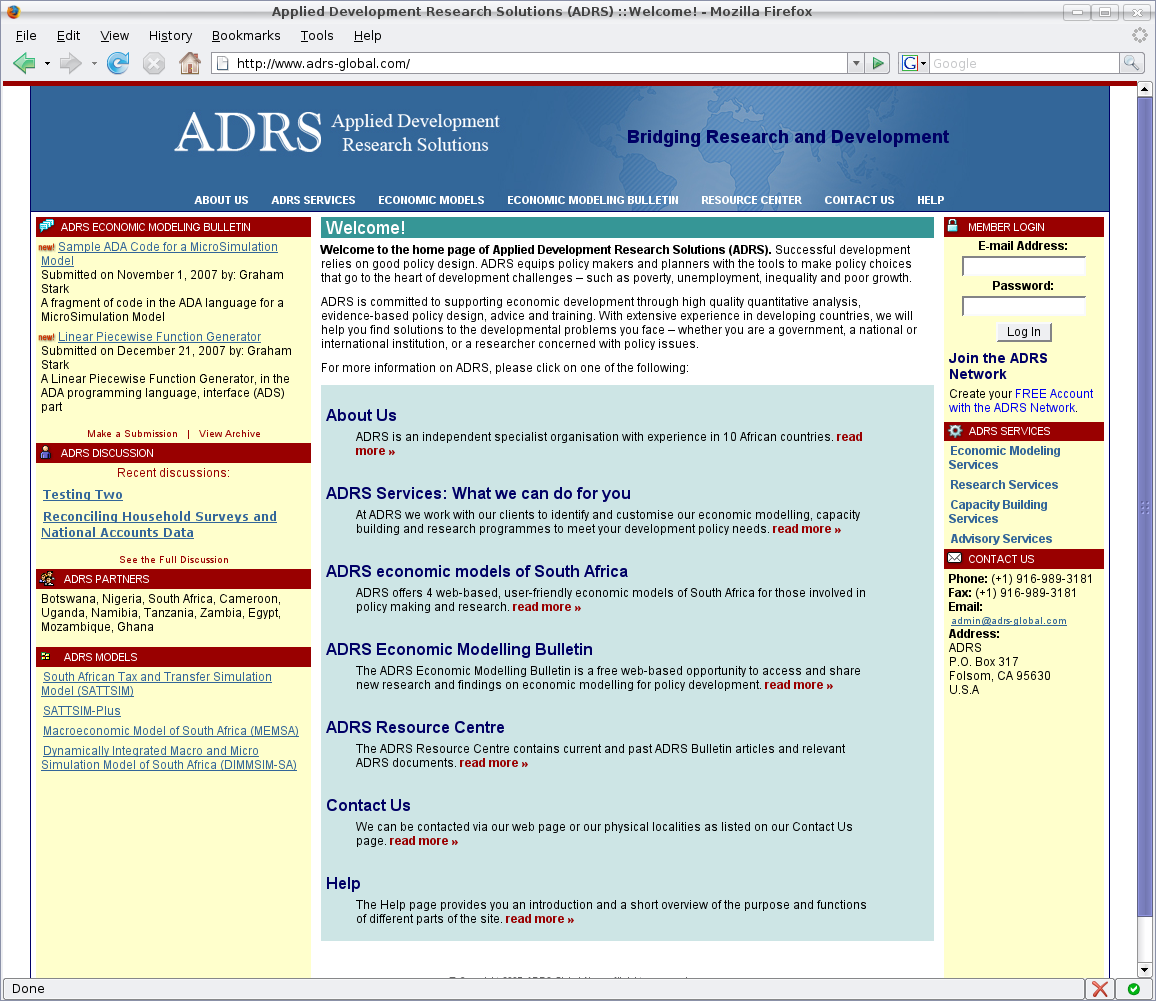Reload the current page
The width and height of the screenshot is (1156, 1001).
(x=118, y=62)
